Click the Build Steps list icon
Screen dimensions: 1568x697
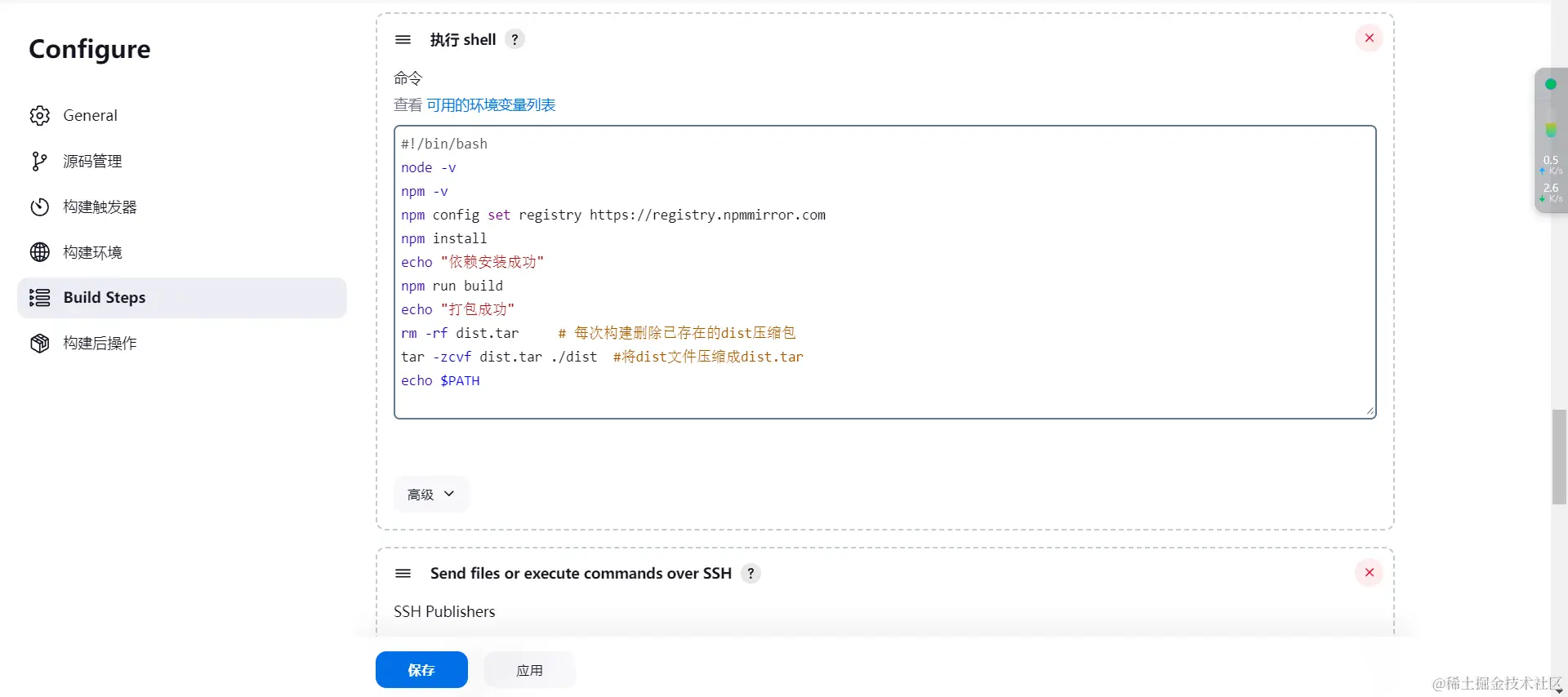click(40, 298)
